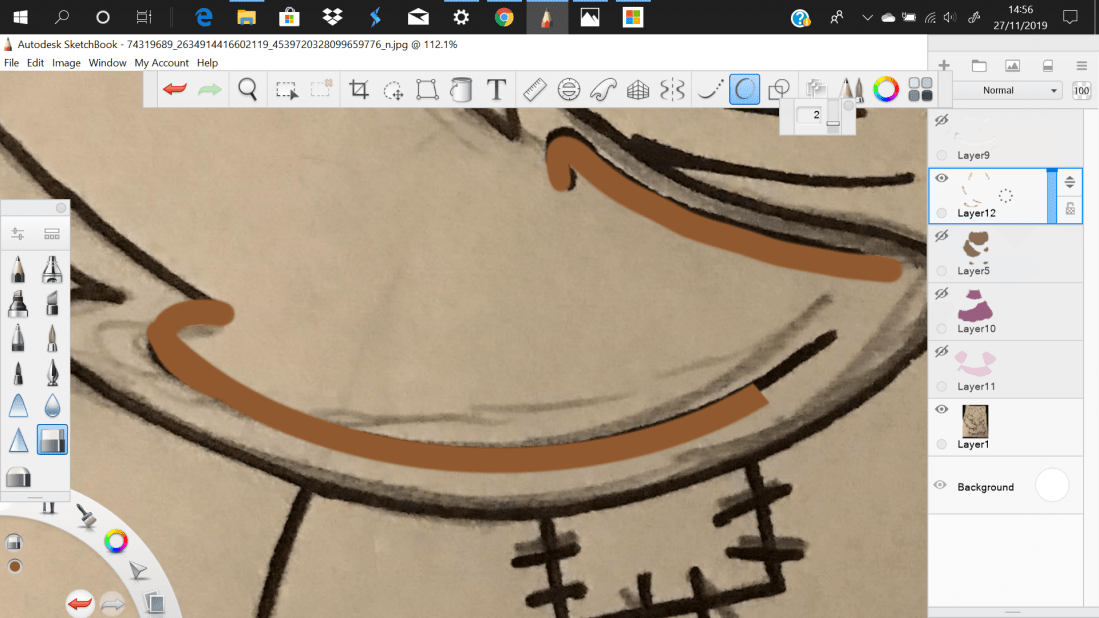Select the Airbrush tool

[51, 270]
